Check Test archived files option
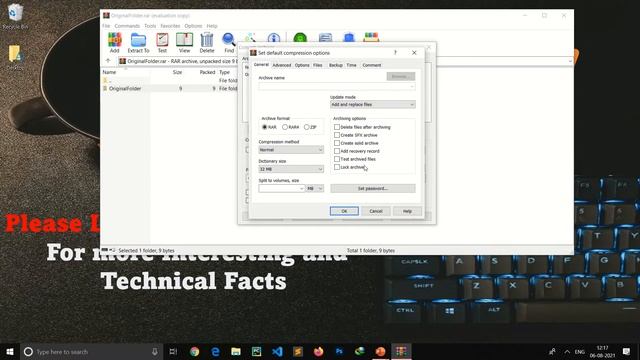The width and height of the screenshot is (640, 360). click(x=337, y=159)
